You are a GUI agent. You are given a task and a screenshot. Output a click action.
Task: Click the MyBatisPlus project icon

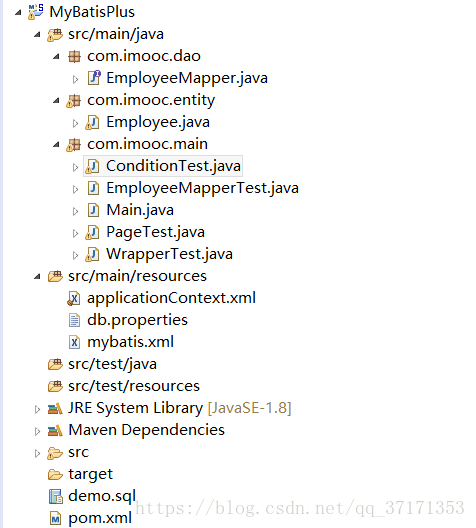36,12
